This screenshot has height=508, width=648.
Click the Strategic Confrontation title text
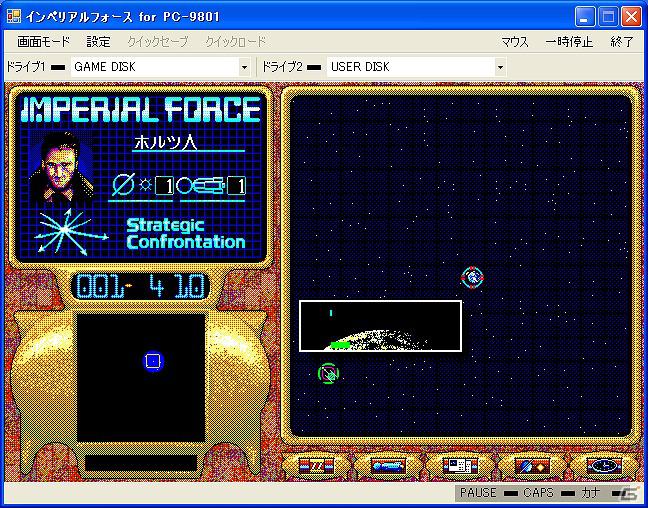(x=186, y=234)
